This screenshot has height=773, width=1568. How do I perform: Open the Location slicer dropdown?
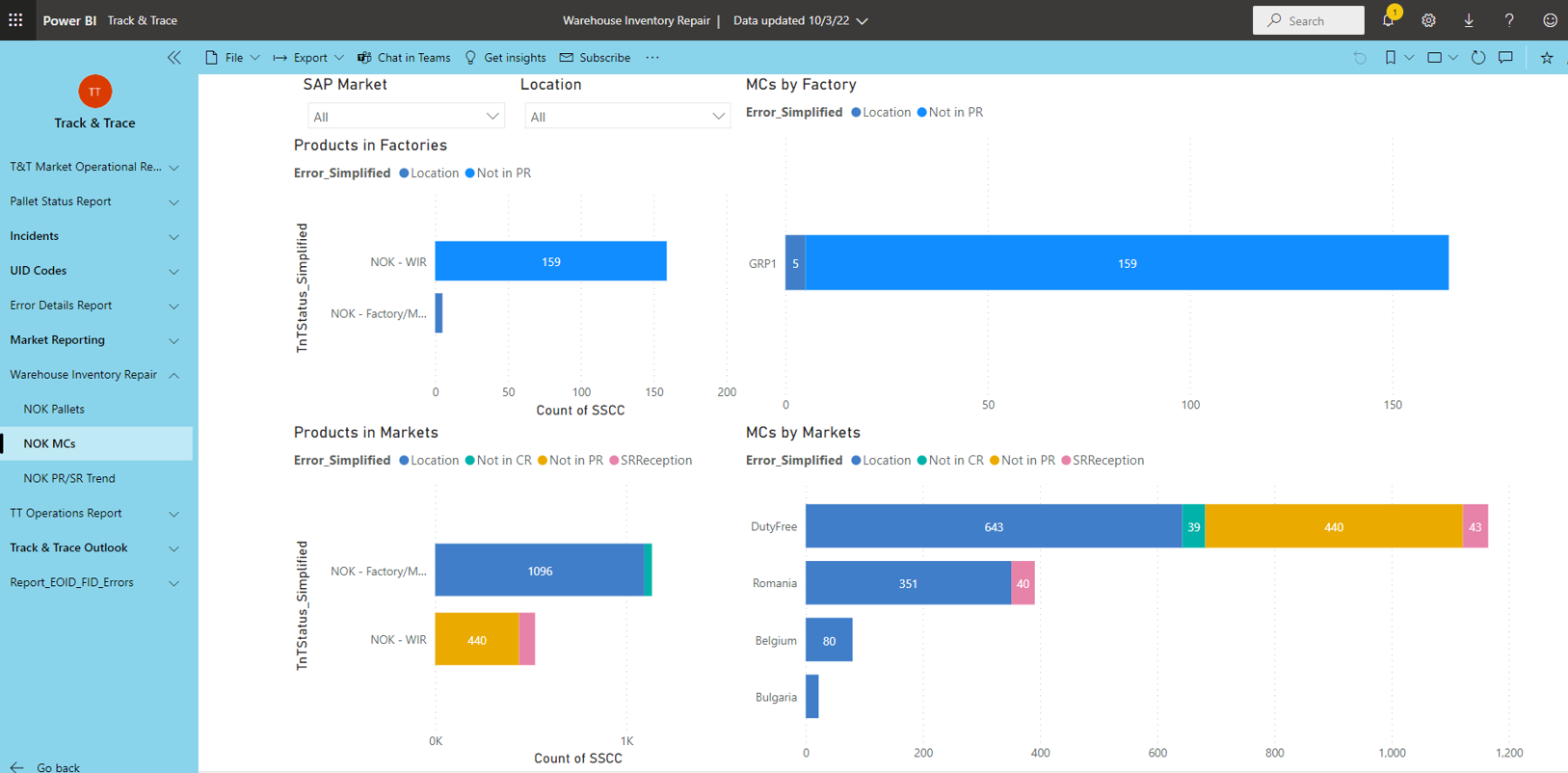click(627, 117)
